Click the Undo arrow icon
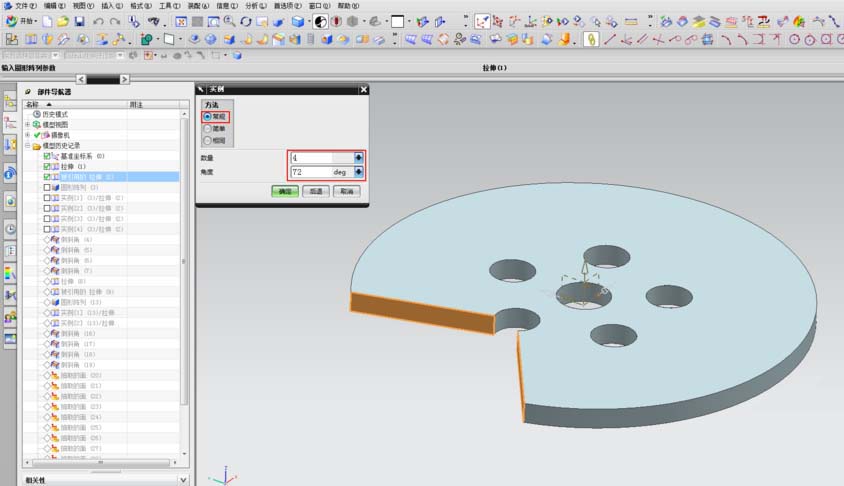This screenshot has height=486, width=844. (98, 21)
